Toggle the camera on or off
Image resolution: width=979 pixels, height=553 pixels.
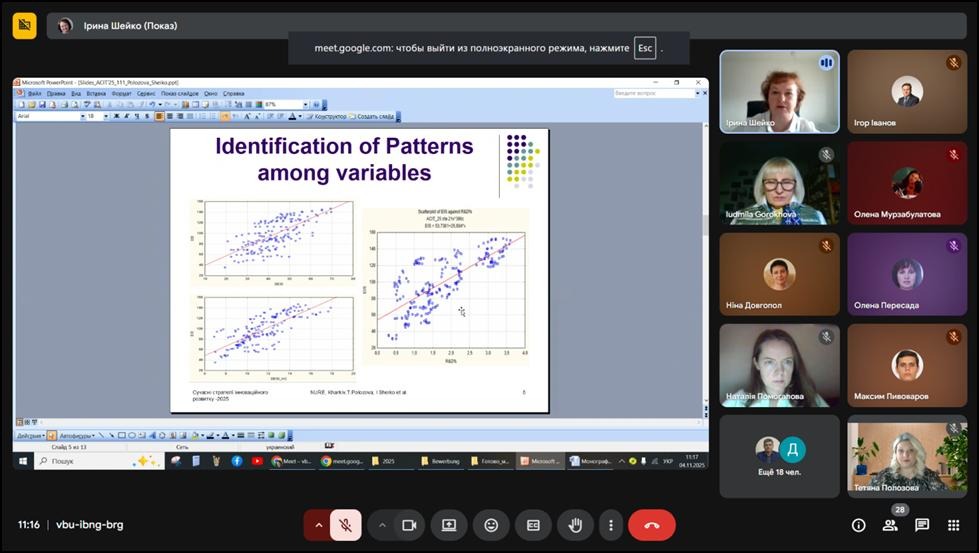coord(408,525)
